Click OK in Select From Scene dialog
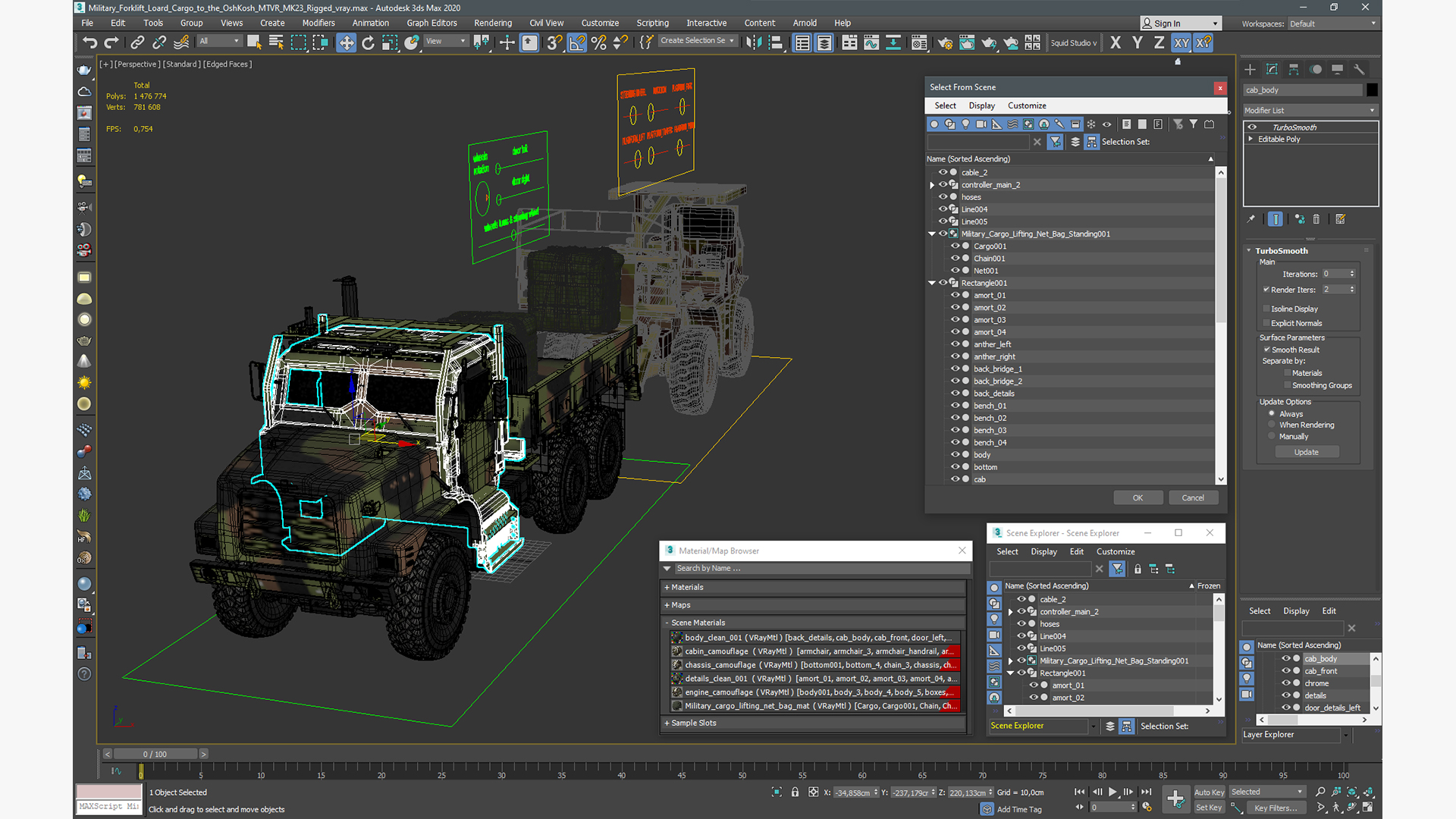 (x=1137, y=497)
